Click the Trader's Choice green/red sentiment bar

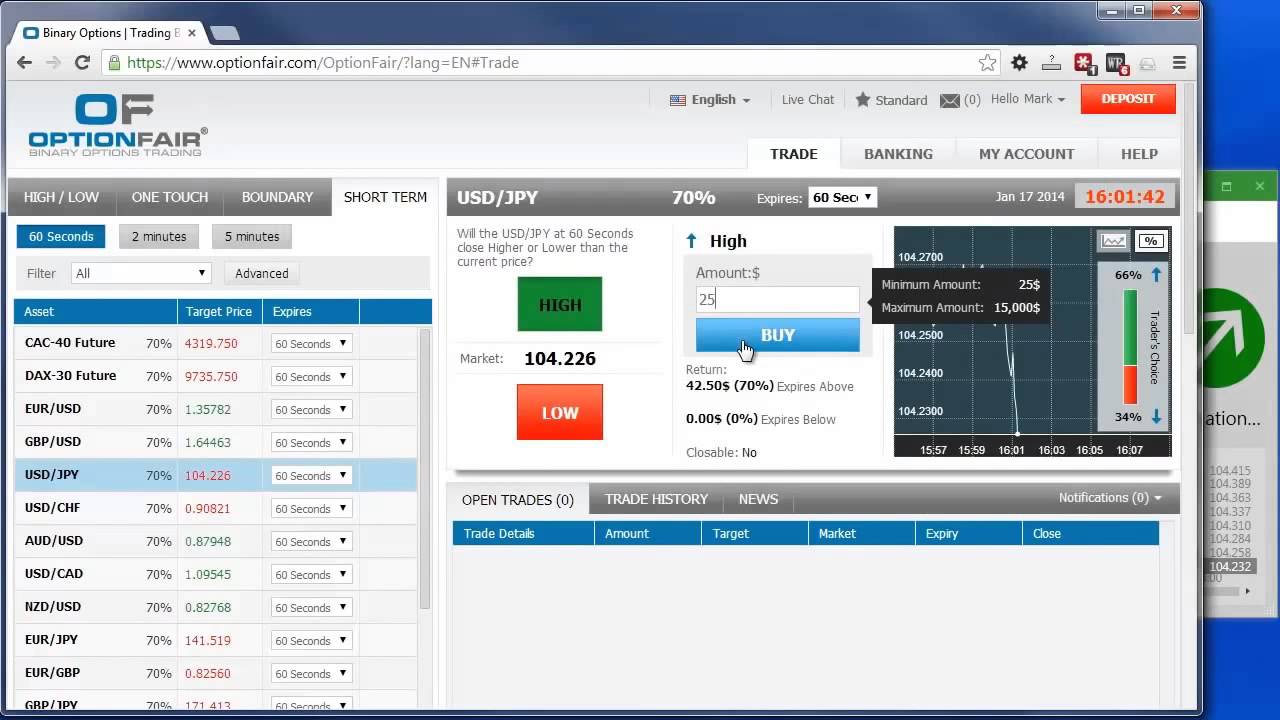coord(1131,346)
